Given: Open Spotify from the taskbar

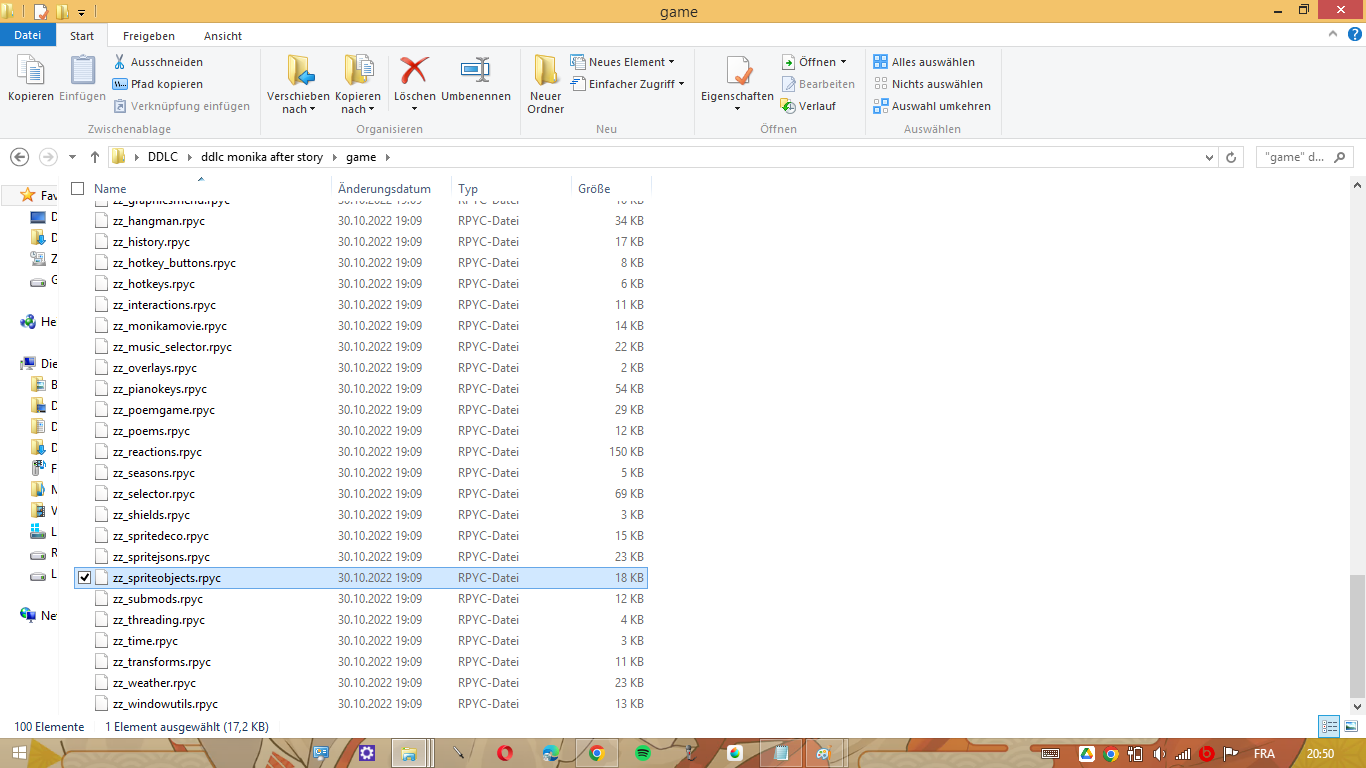Looking at the screenshot, I should 642,755.
